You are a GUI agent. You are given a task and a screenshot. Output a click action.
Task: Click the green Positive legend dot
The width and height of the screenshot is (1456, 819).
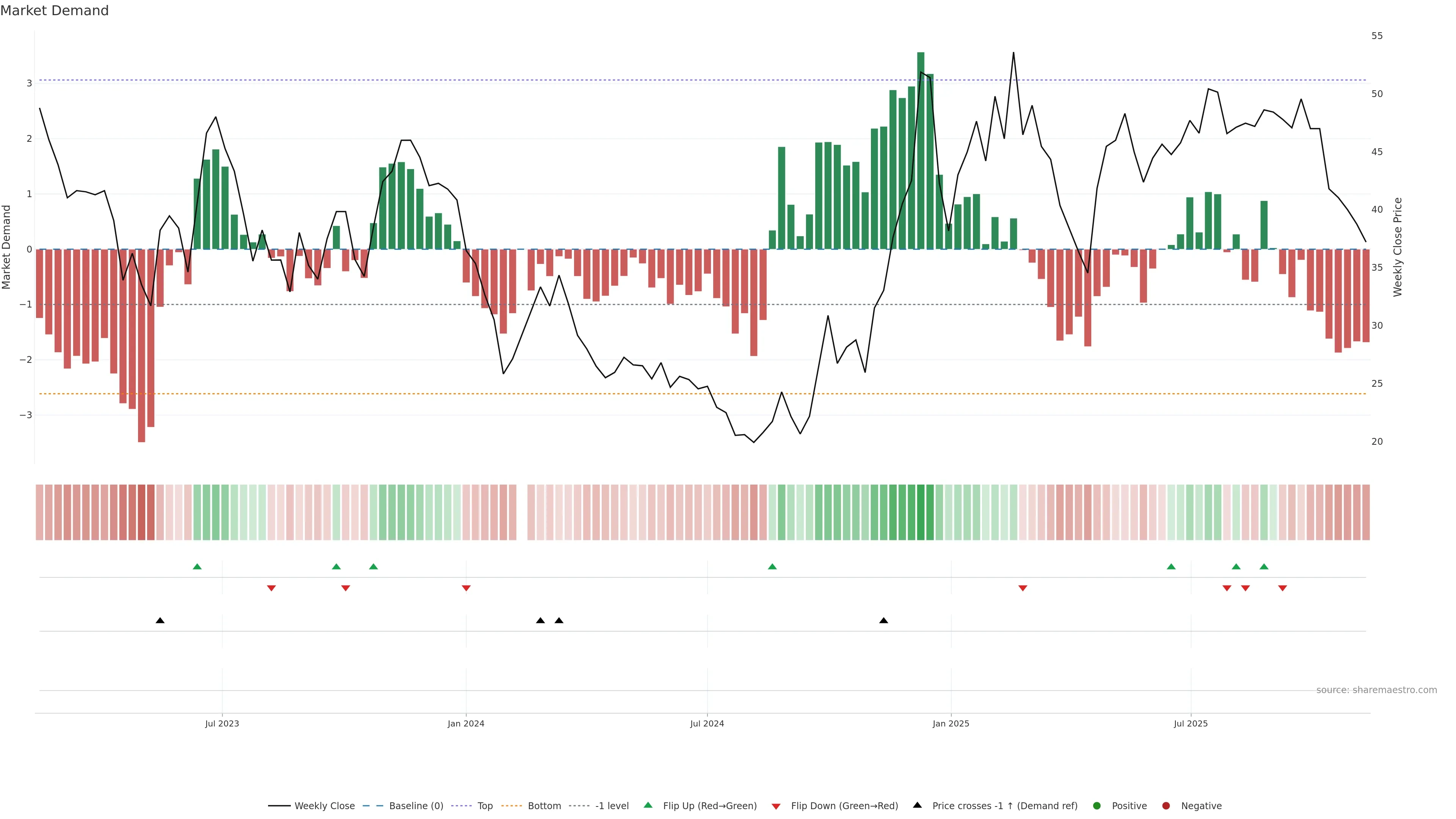[1097, 806]
